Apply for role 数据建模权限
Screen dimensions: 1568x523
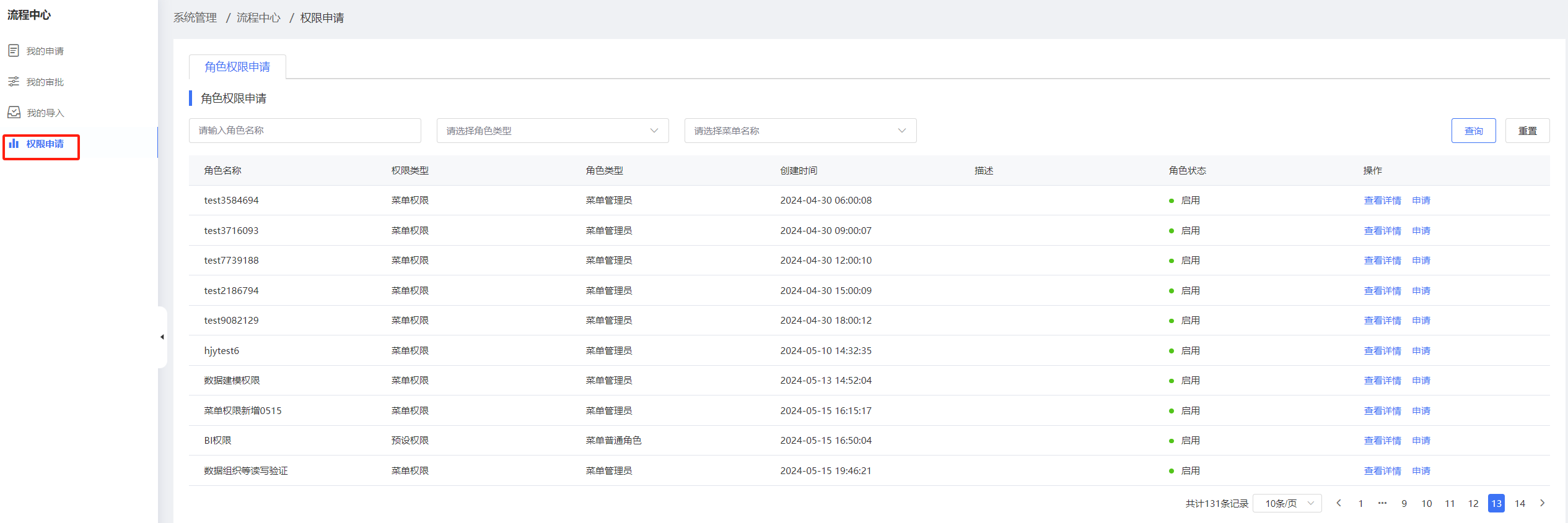pyautogui.click(x=1421, y=381)
